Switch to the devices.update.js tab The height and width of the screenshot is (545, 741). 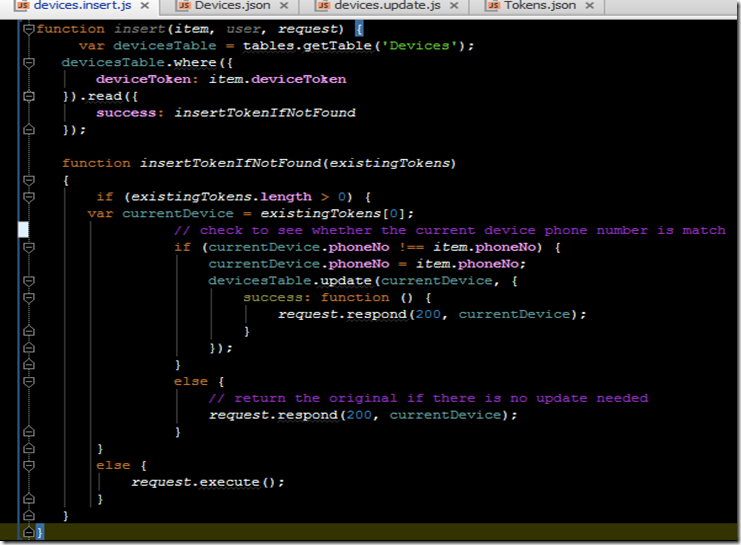[x=387, y=6]
